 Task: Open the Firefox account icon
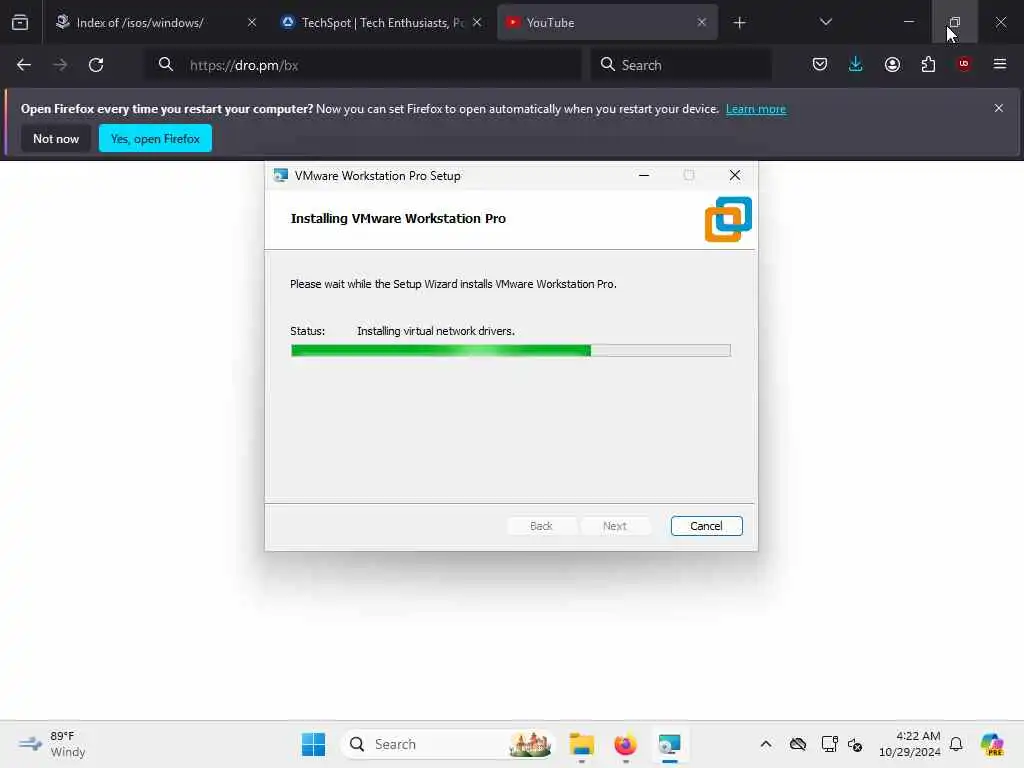(x=892, y=65)
